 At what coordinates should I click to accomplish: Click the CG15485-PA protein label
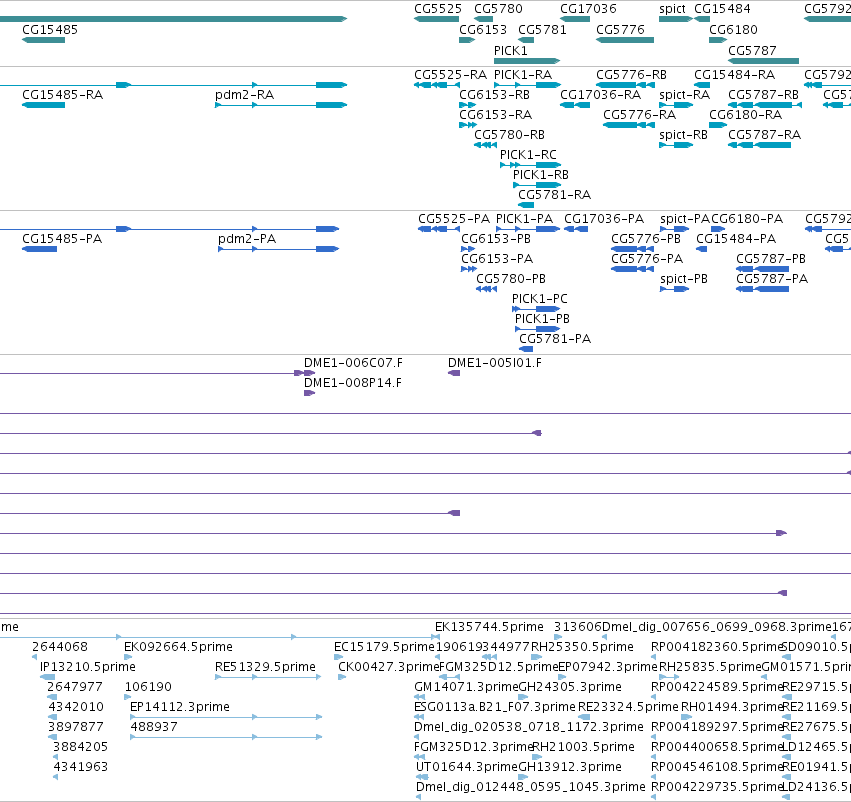pos(62,239)
